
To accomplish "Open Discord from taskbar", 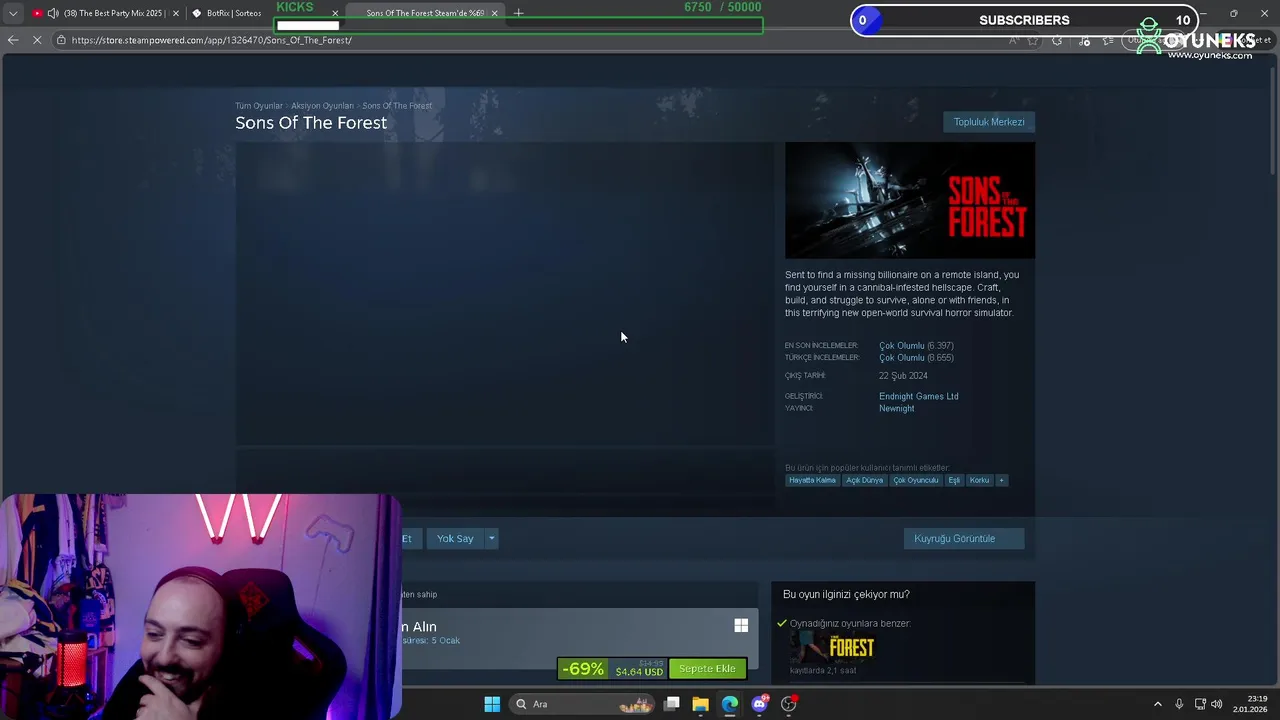I will pos(760,704).
